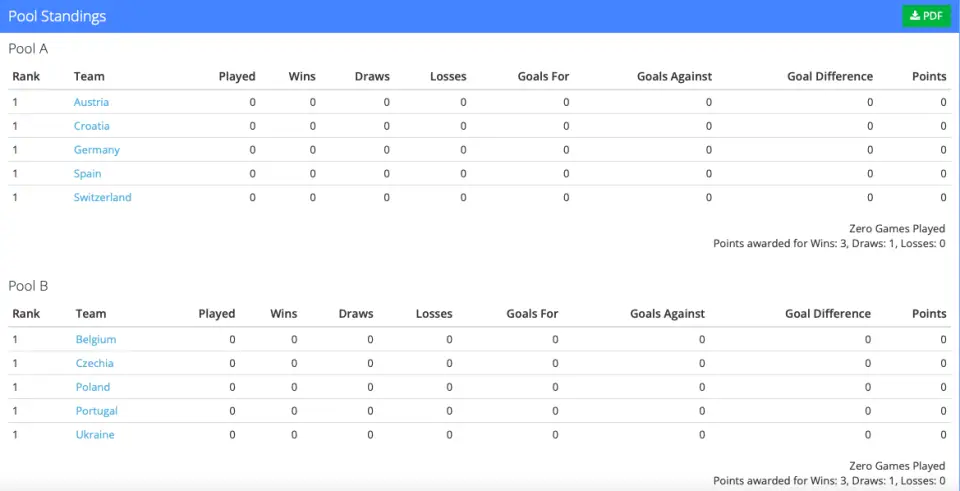Click Pool B Rank column header
The image size is (960, 491).
26,313
